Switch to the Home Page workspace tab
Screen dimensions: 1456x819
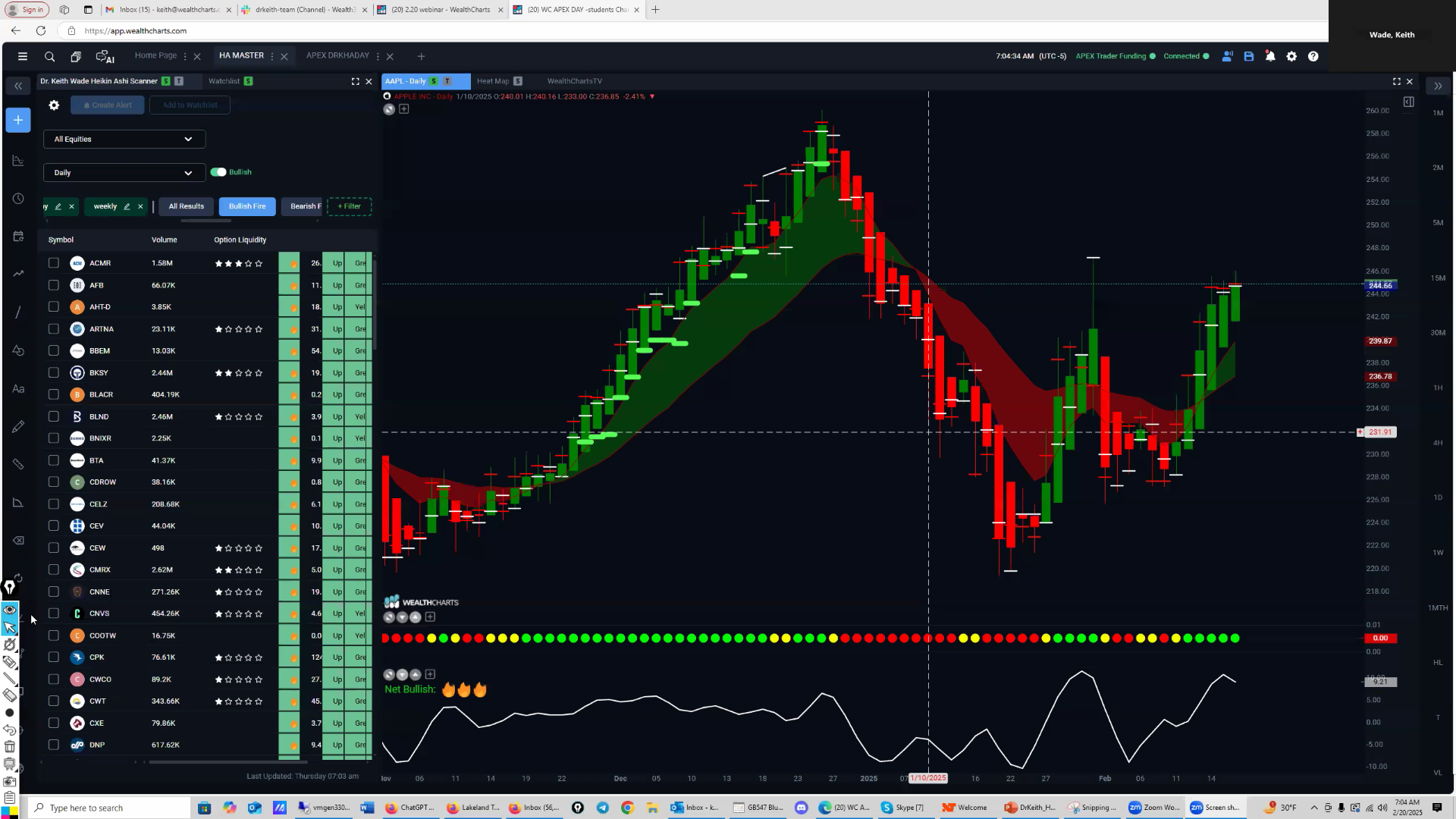coord(155,55)
